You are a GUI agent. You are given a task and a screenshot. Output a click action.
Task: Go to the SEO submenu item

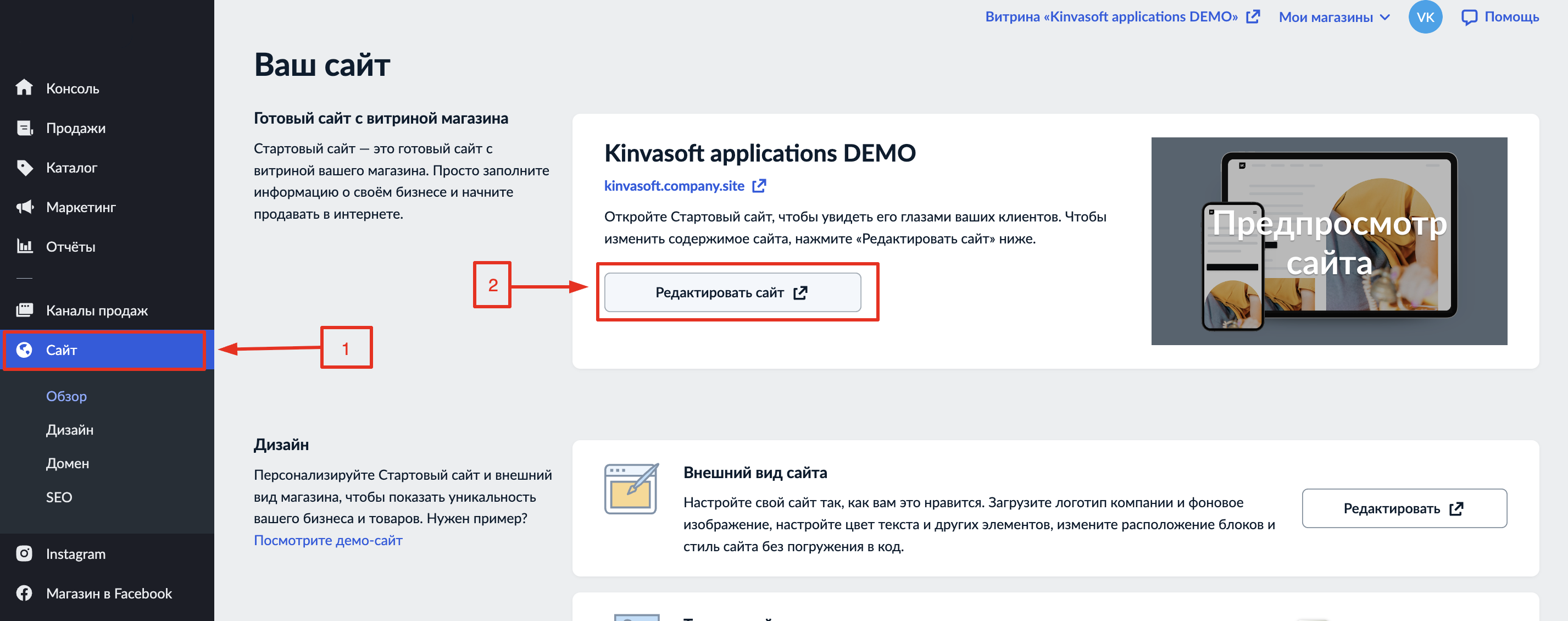(x=59, y=497)
